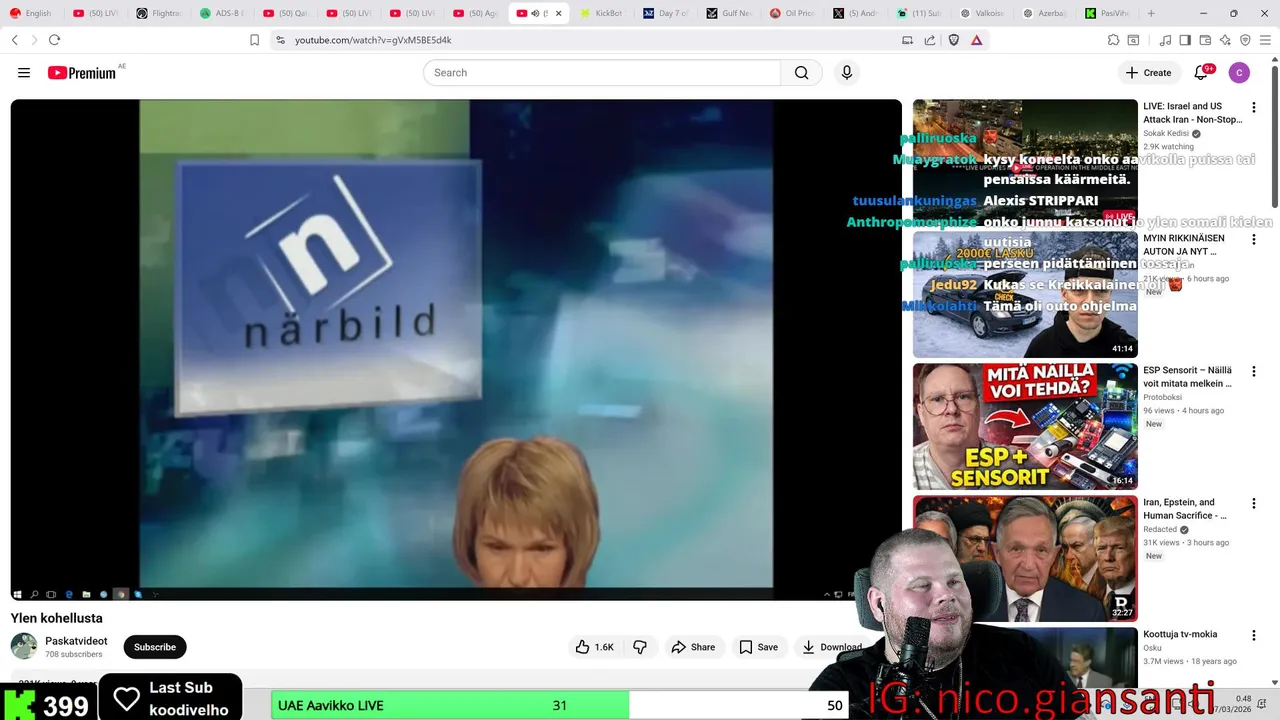Open Brave Playlist music note icon

click(x=1165, y=40)
